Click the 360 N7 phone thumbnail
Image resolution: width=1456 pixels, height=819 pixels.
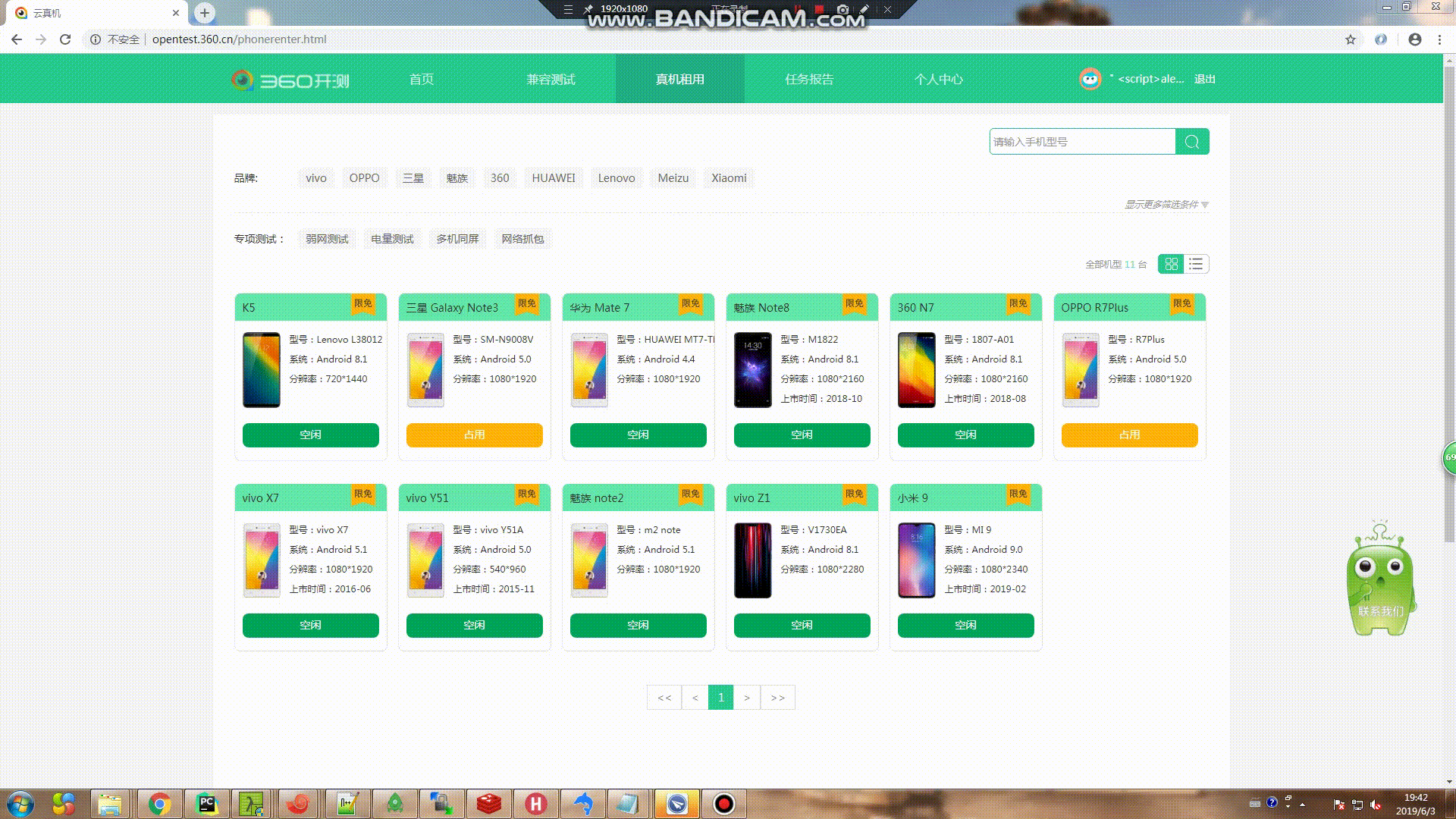point(916,370)
